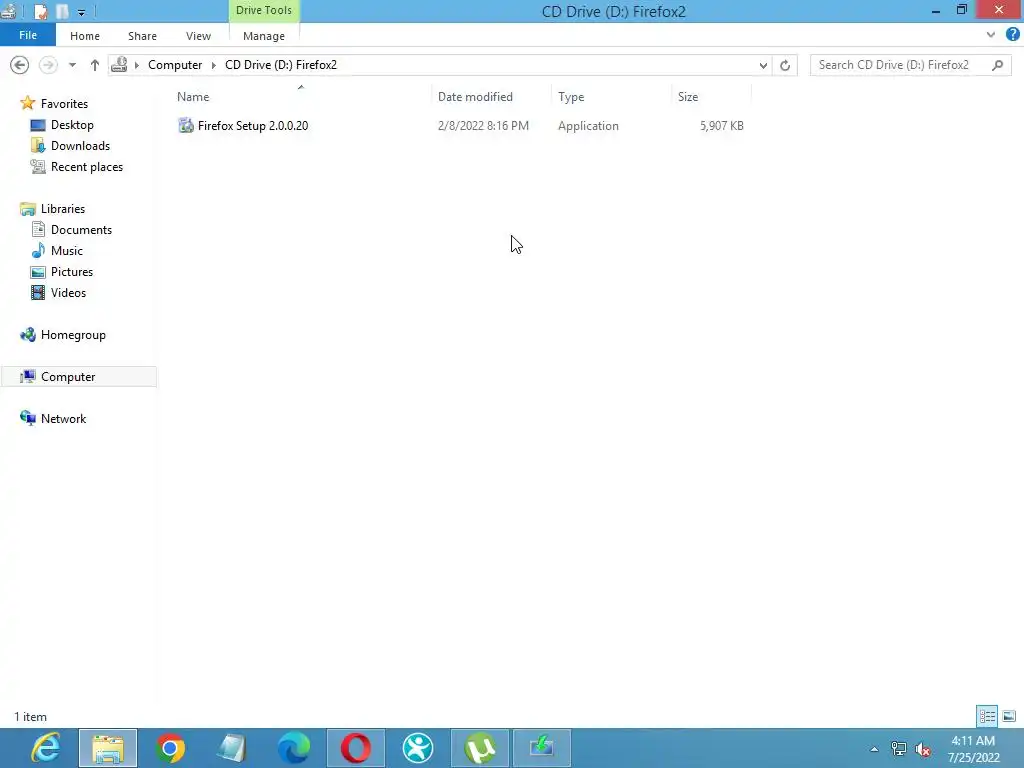Open the Customize Quick Access Toolbar dropdown

point(82,12)
